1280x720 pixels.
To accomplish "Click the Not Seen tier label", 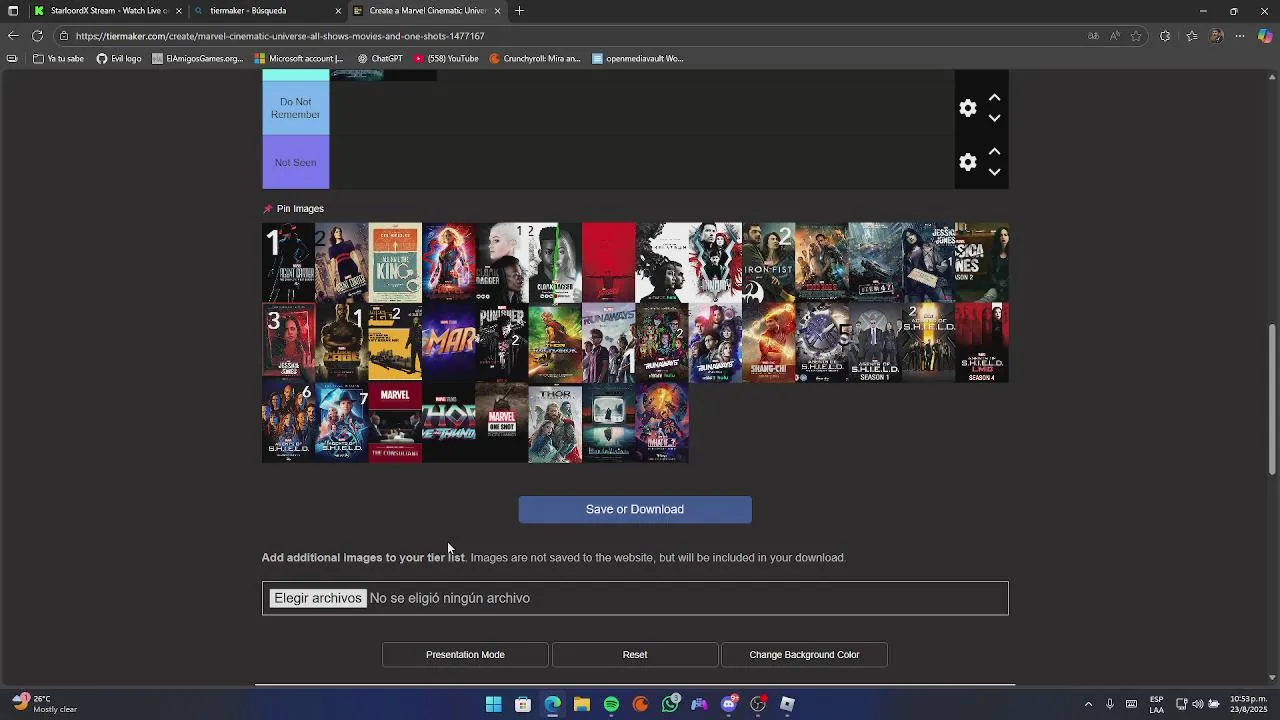I will [295, 162].
